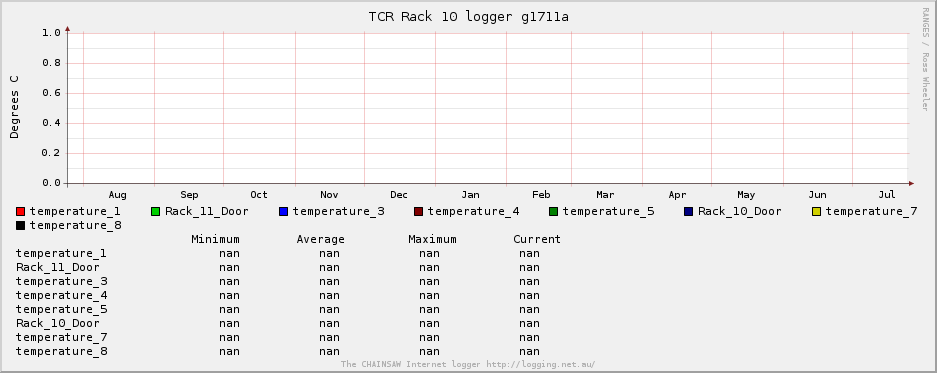
Task: Click temperature_3 row name in statistics table
Action: (x=62, y=281)
